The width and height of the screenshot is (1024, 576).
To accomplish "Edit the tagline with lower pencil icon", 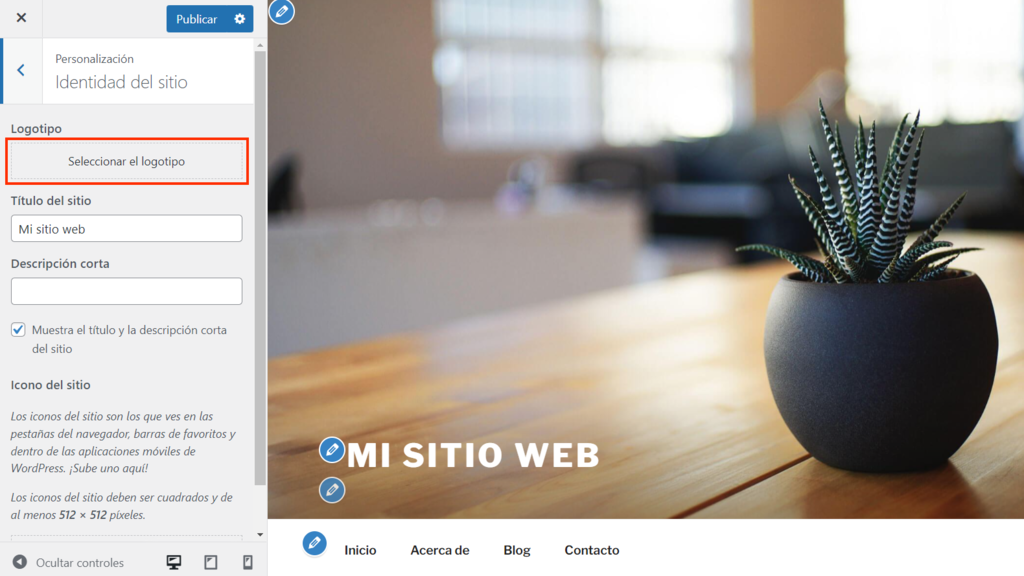I will pos(331,490).
